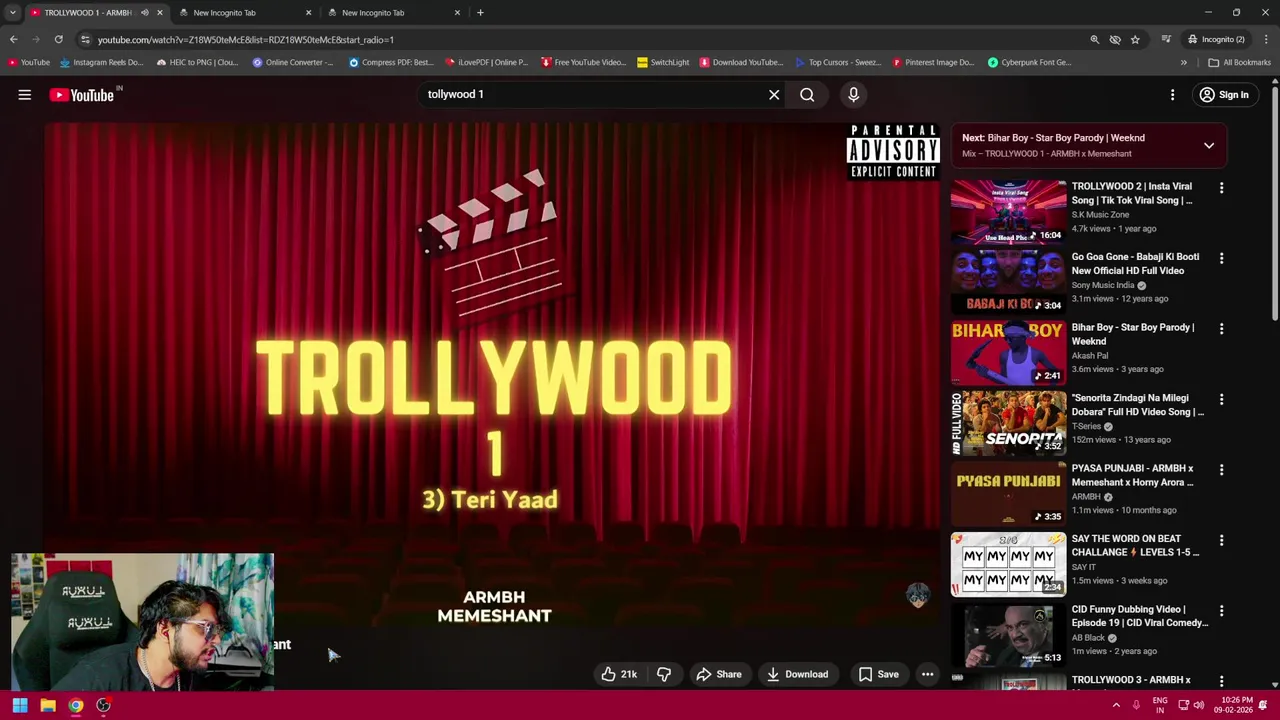1280x720 pixels.
Task: Open PYASA PUNJABI video title
Action: pyautogui.click(x=1132, y=475)
